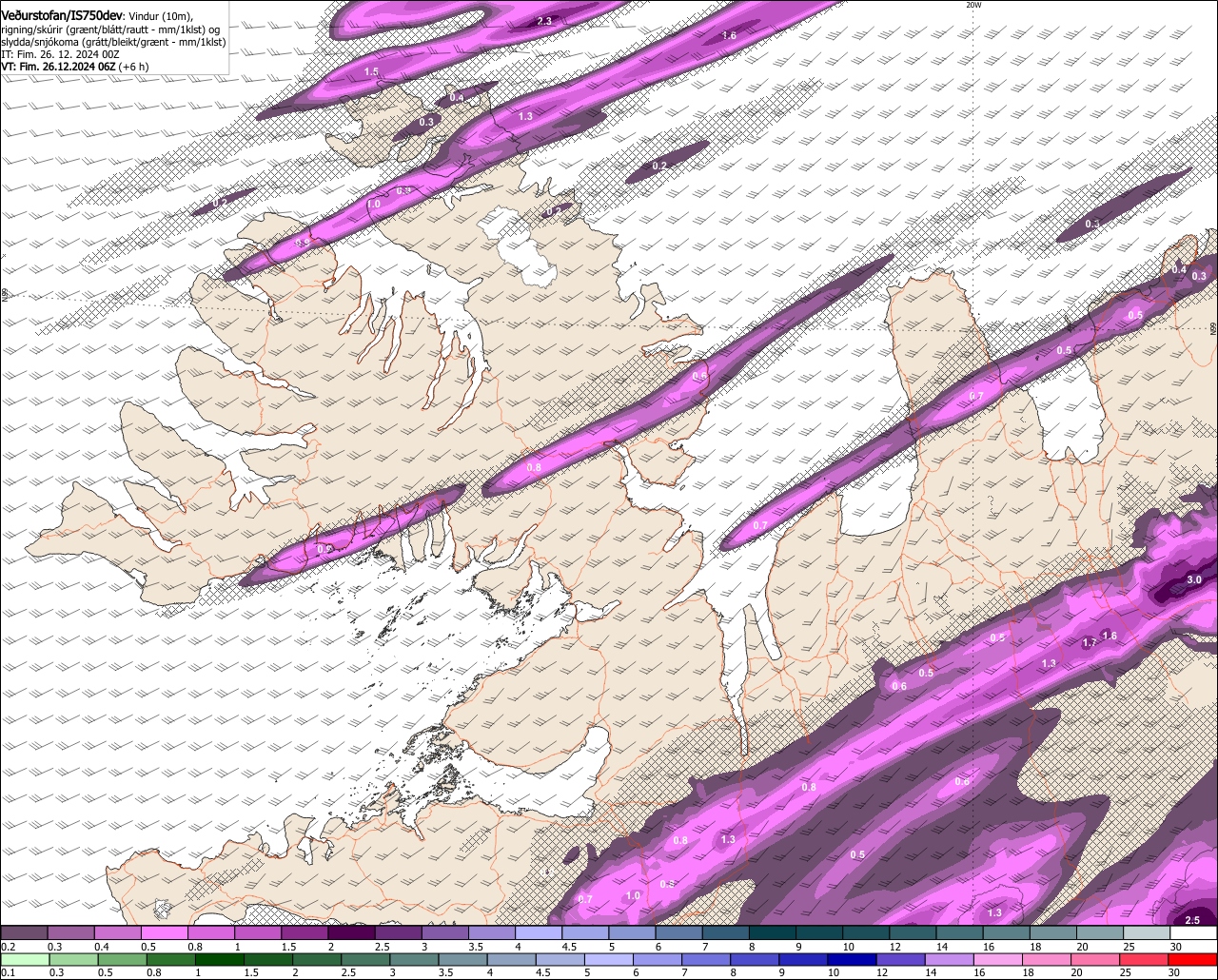
Task: Select the dark teal swatch between 8 and 9
Action: [773, 933]
